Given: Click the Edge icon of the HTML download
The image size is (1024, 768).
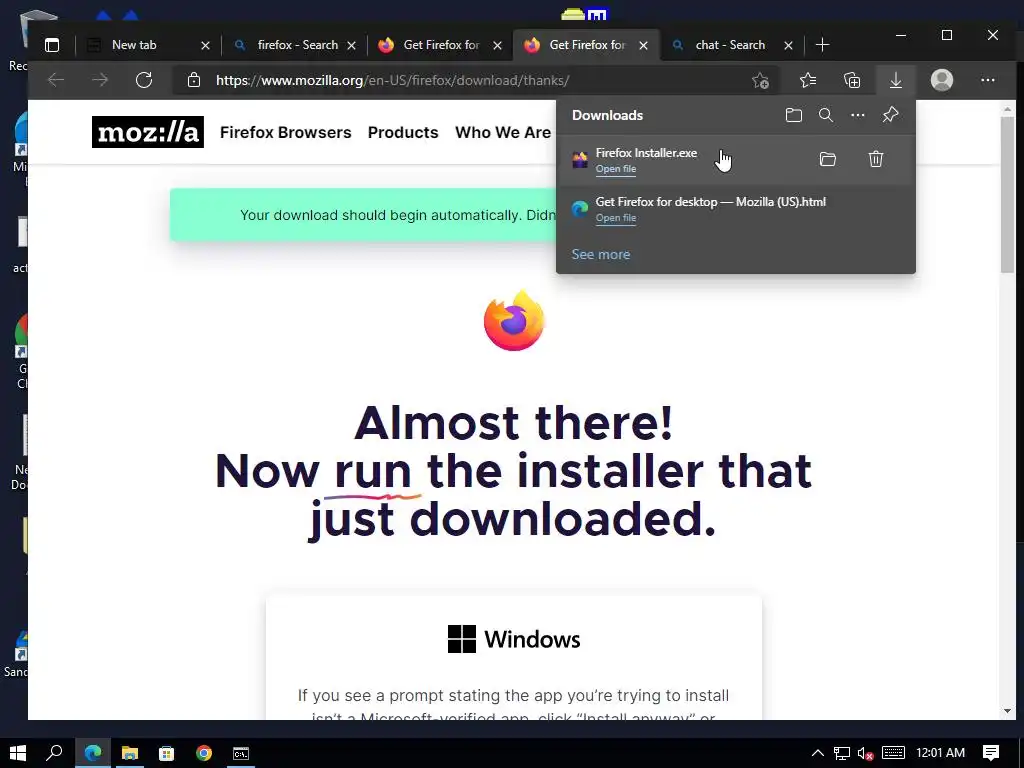Looking at the screenshot, I should 580,208.
